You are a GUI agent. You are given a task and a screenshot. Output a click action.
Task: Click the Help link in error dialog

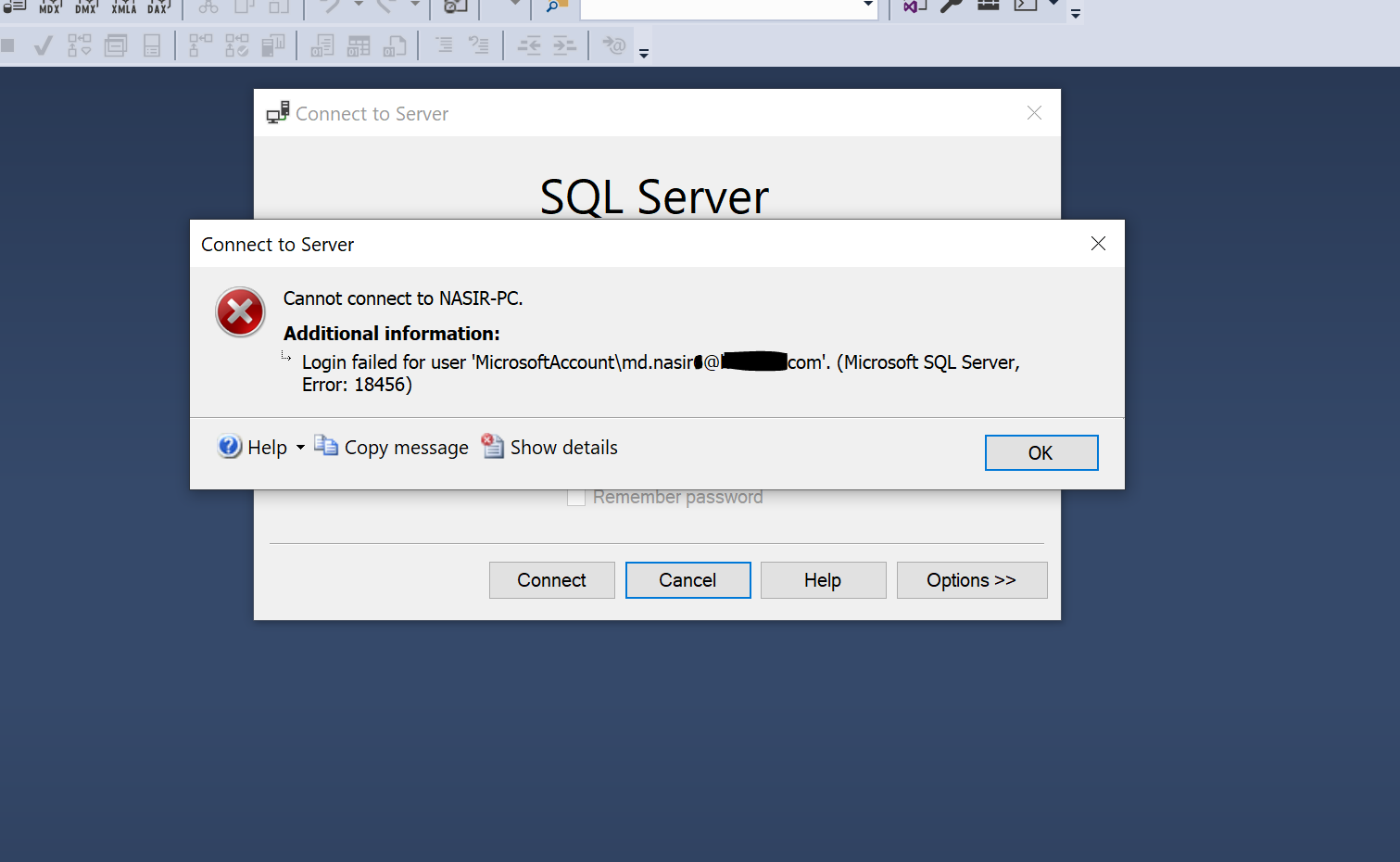[x=267, y=448]
